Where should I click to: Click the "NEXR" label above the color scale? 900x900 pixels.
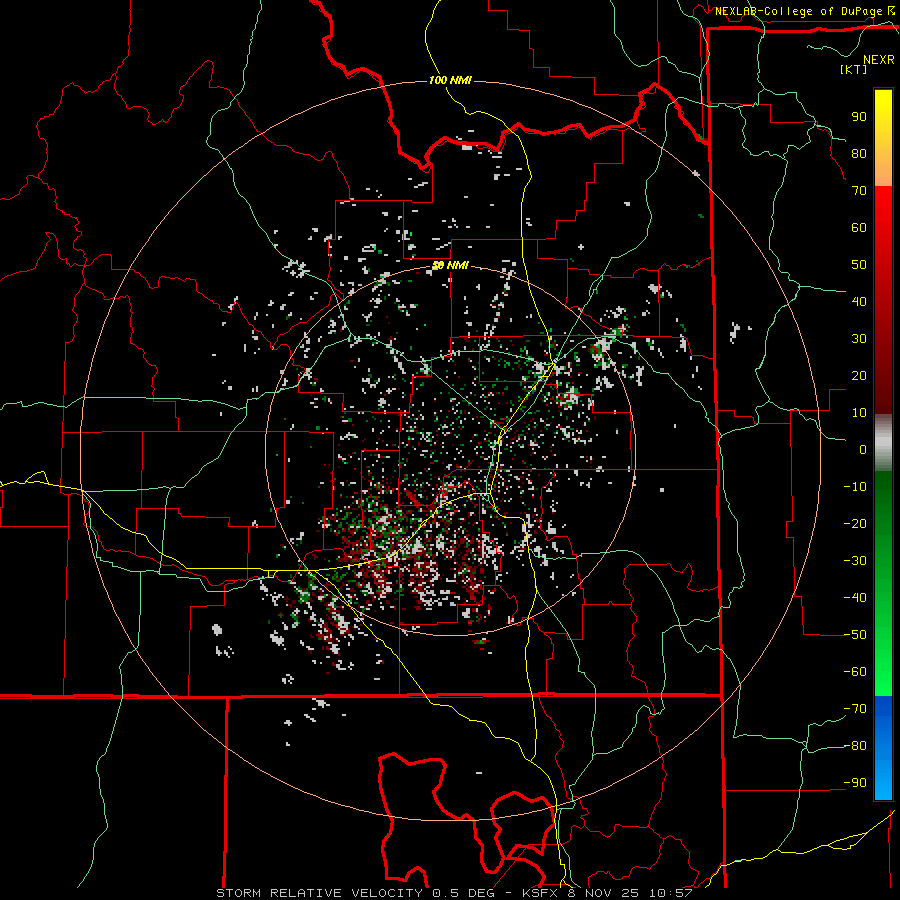(x=878, y=60)
